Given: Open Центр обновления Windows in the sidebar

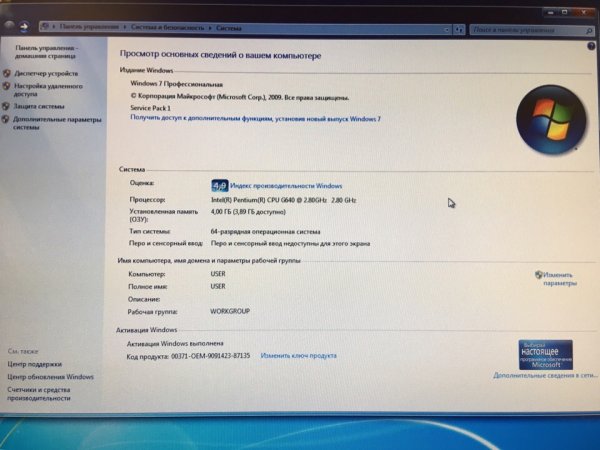Looking at the screenshot, I should [x=50, y=377].
